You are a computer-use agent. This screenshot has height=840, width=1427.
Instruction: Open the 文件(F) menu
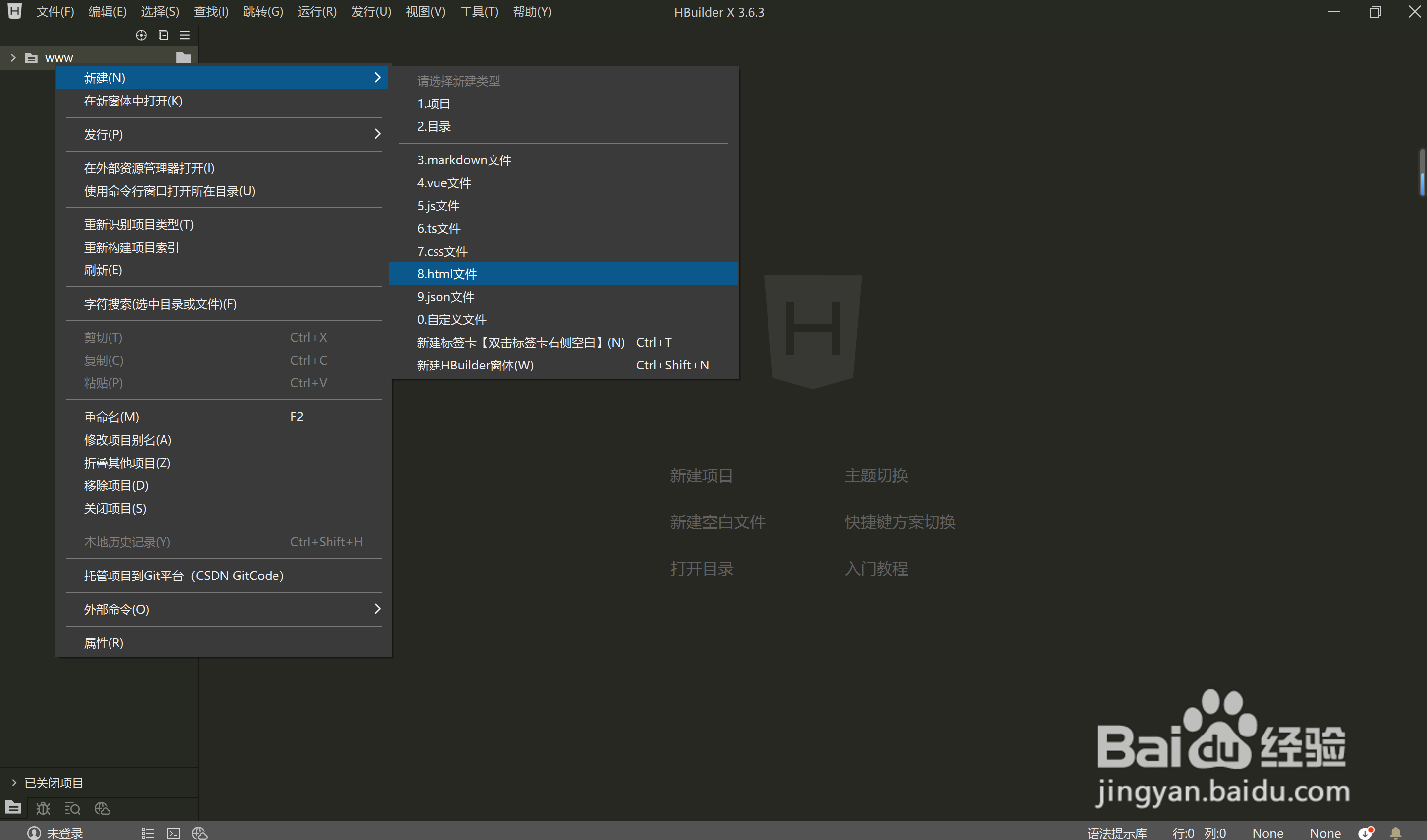[55, 12]
